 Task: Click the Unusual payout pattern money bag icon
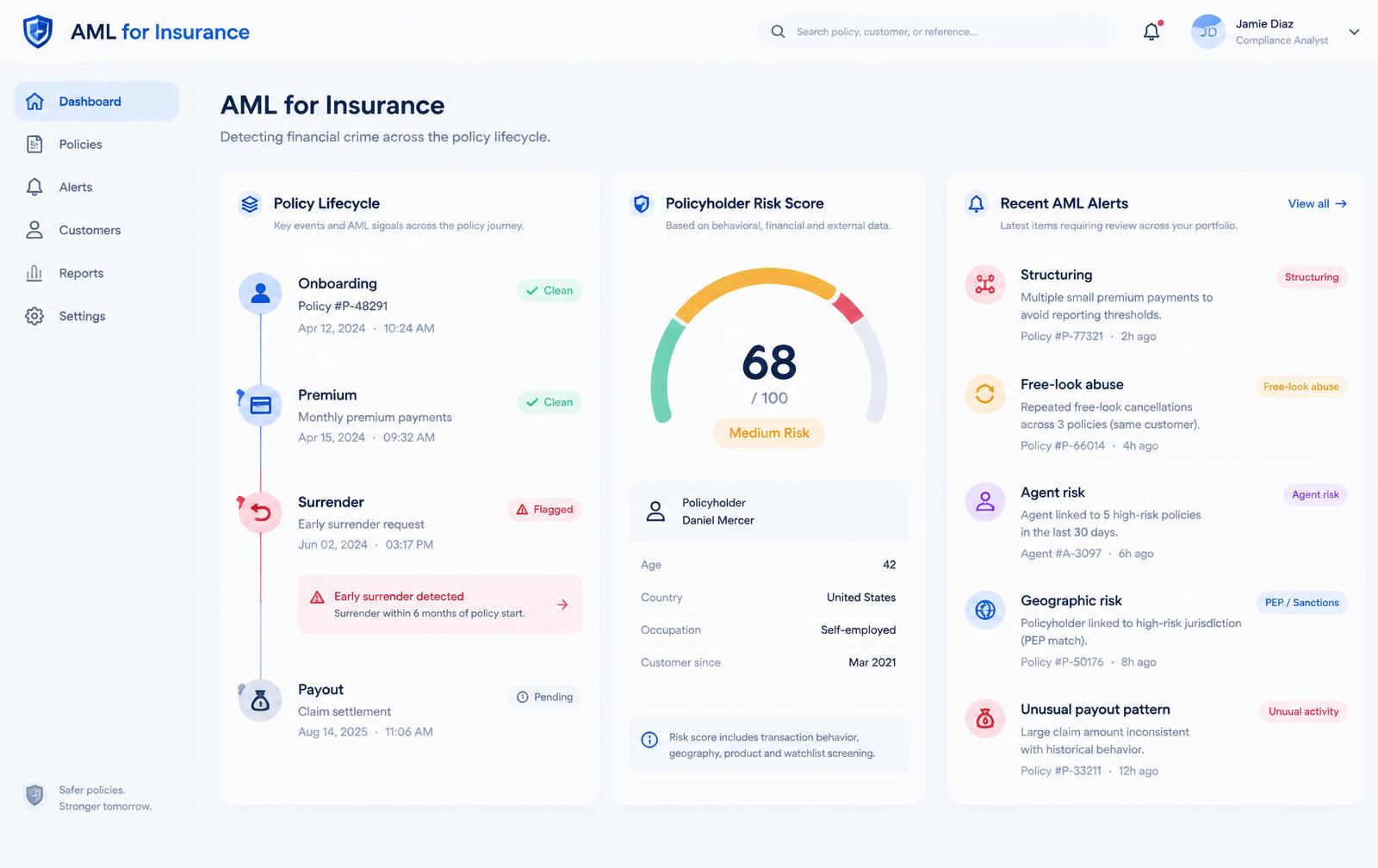tap(985, 719)
